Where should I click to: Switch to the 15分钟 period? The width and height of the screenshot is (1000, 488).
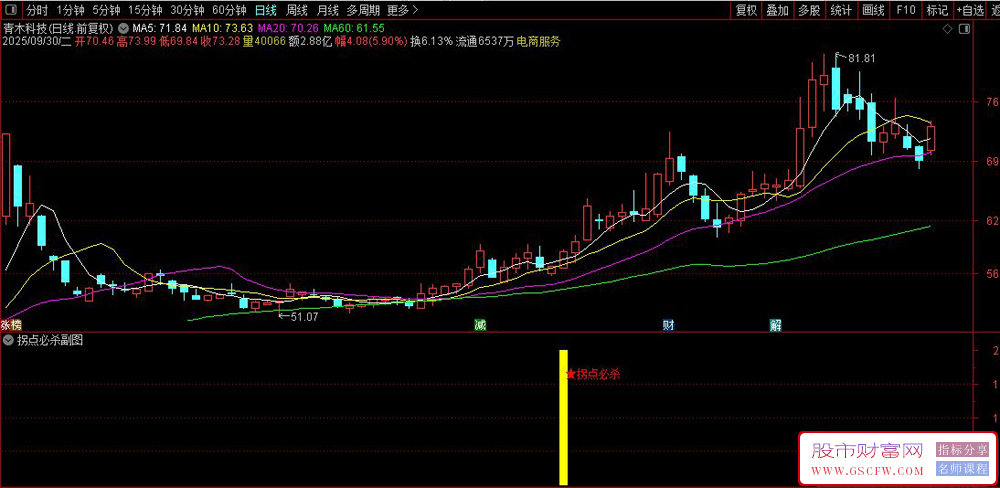[x=144, y=10]
